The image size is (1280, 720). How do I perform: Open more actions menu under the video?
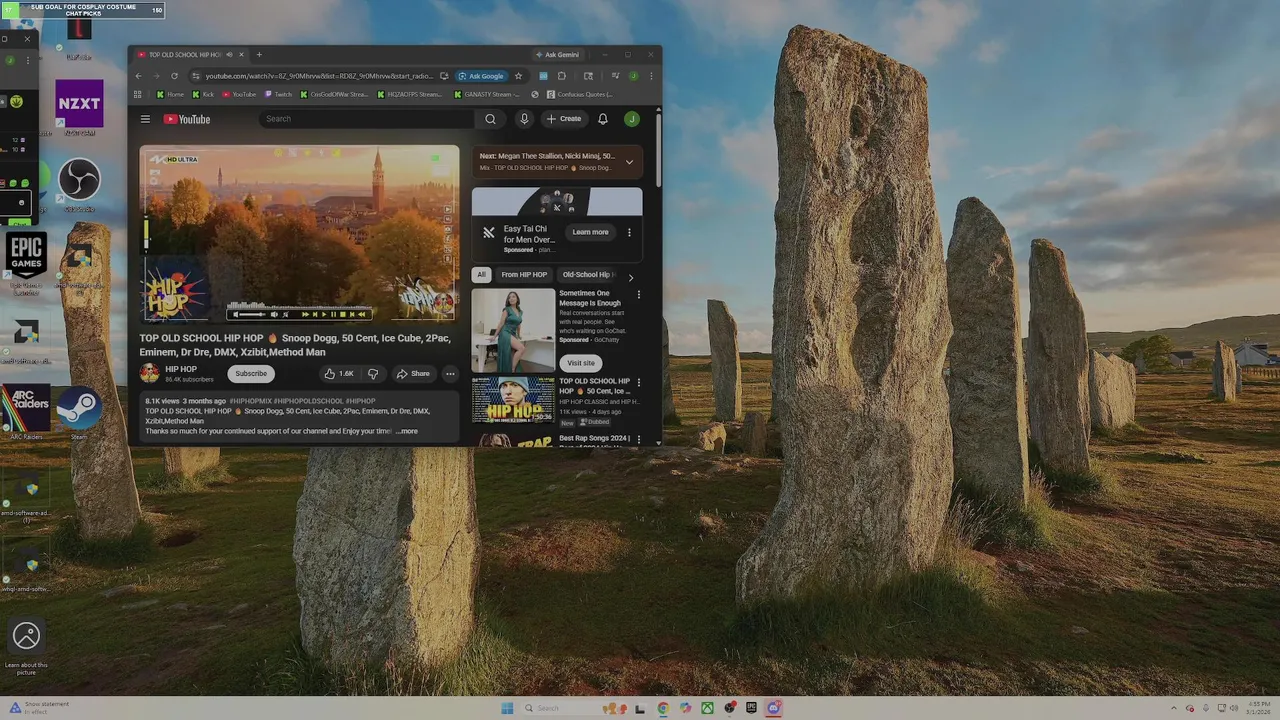450,374
